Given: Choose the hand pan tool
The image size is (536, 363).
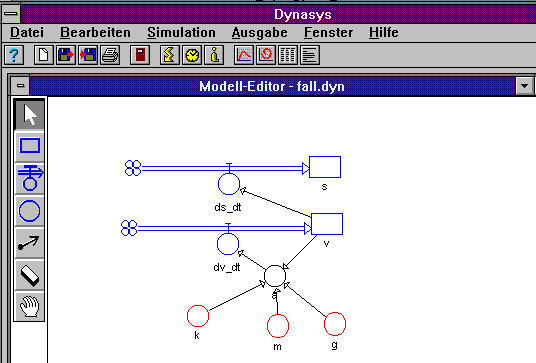Looking at the screenshot, I should click(x=29, y=306).
